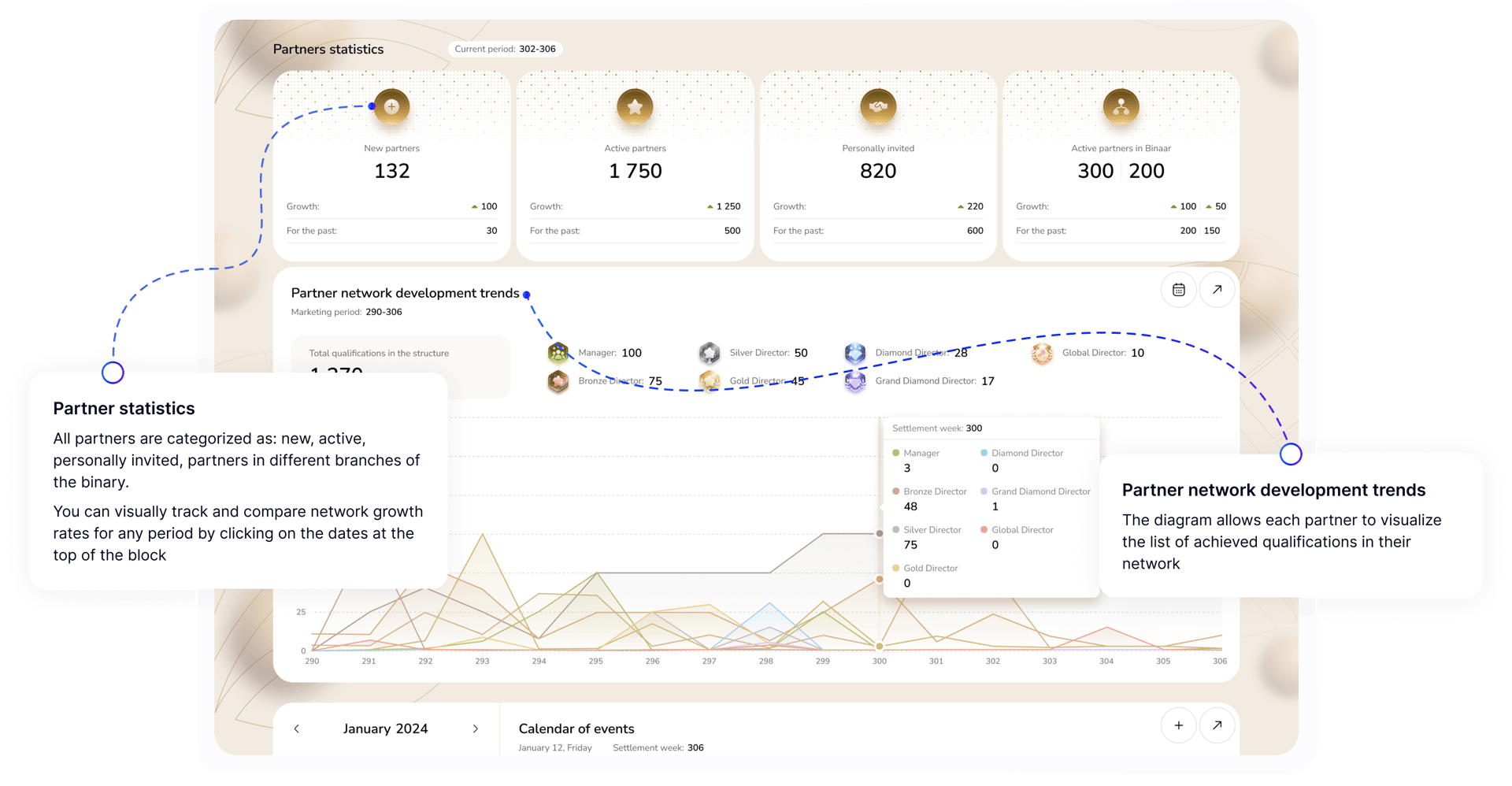Select the Personally invited value 820
This screenshot has height=786, width=1512.
pos(878,171)
